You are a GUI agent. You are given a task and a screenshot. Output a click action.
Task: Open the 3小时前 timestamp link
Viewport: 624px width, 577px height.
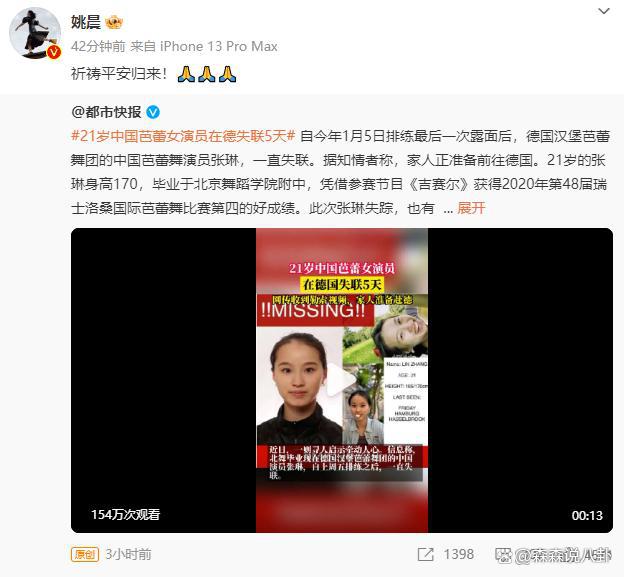pyautogui.click(x=128, y=554)
